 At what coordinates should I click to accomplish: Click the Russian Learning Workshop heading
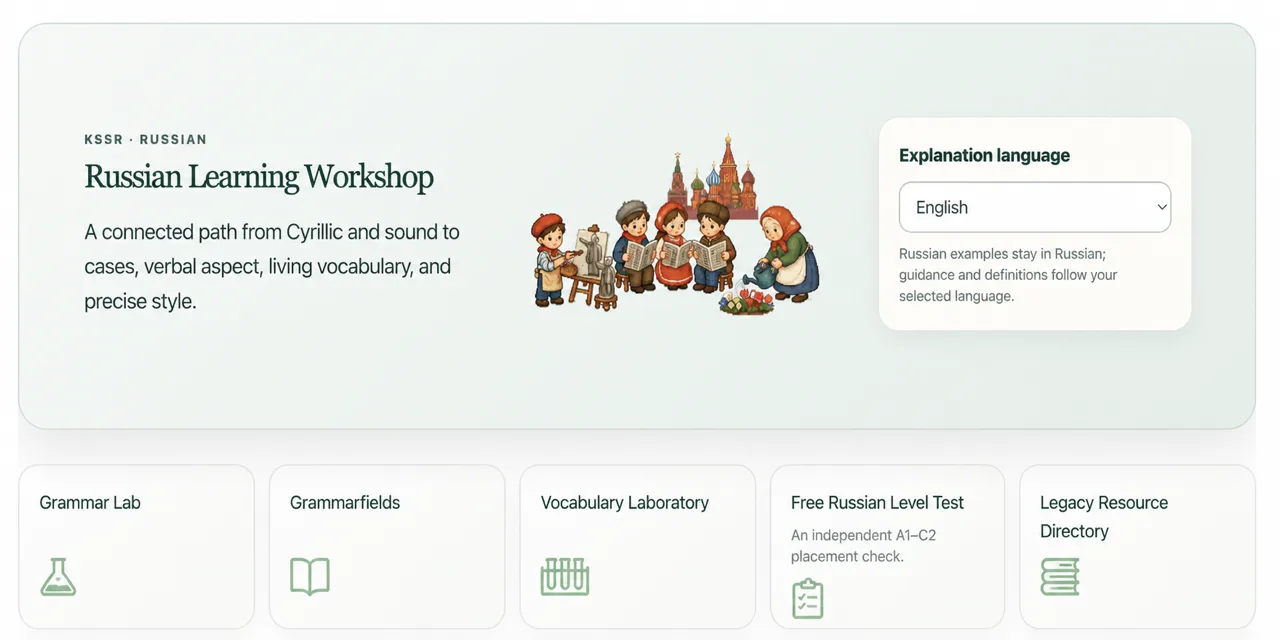tap(259, 177)
